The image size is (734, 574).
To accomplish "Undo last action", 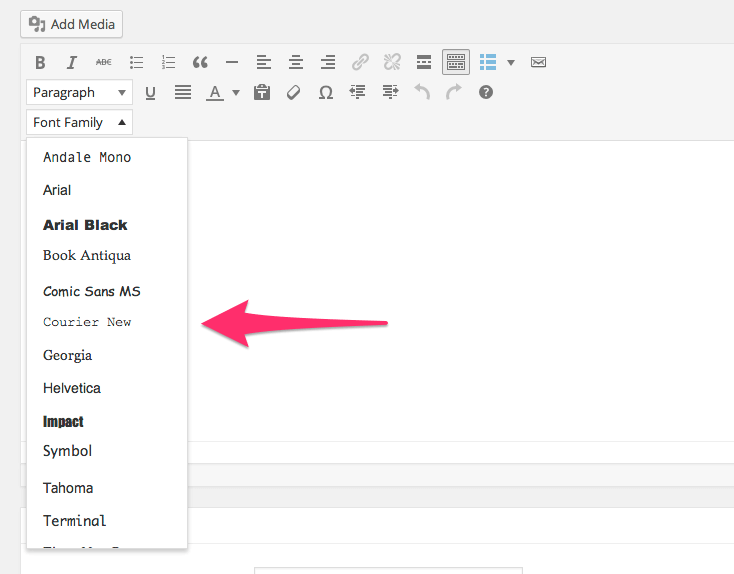I will (422, 92).
